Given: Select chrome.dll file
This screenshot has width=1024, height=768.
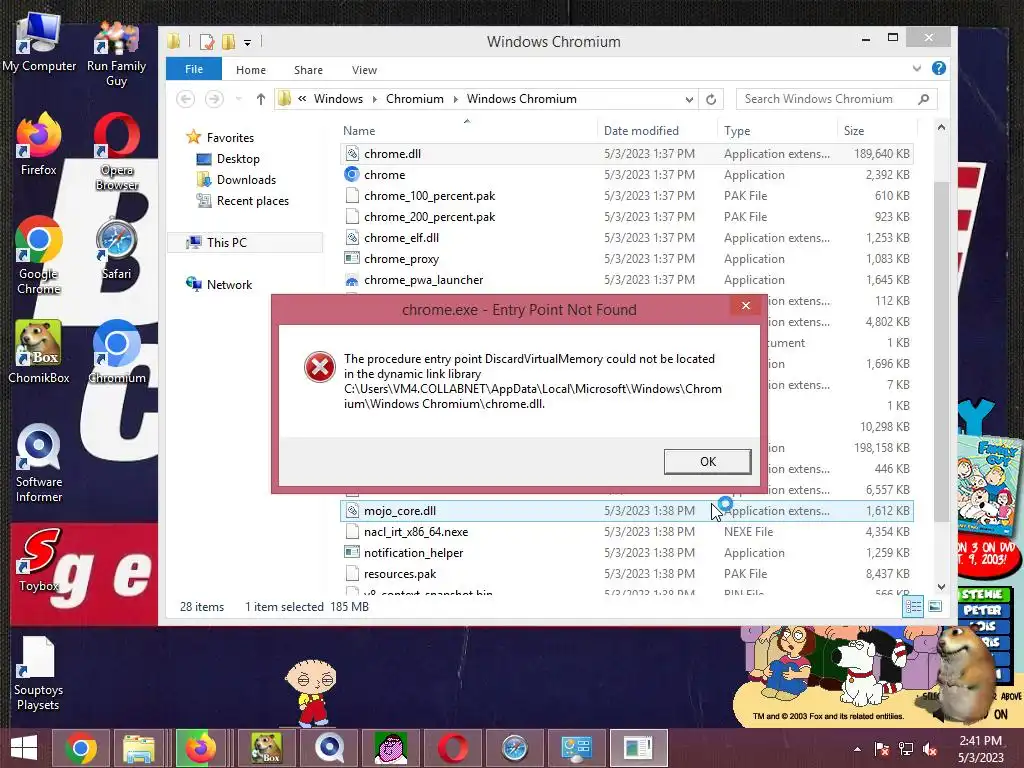Looking at the screenshot, I should coord(627,154).
